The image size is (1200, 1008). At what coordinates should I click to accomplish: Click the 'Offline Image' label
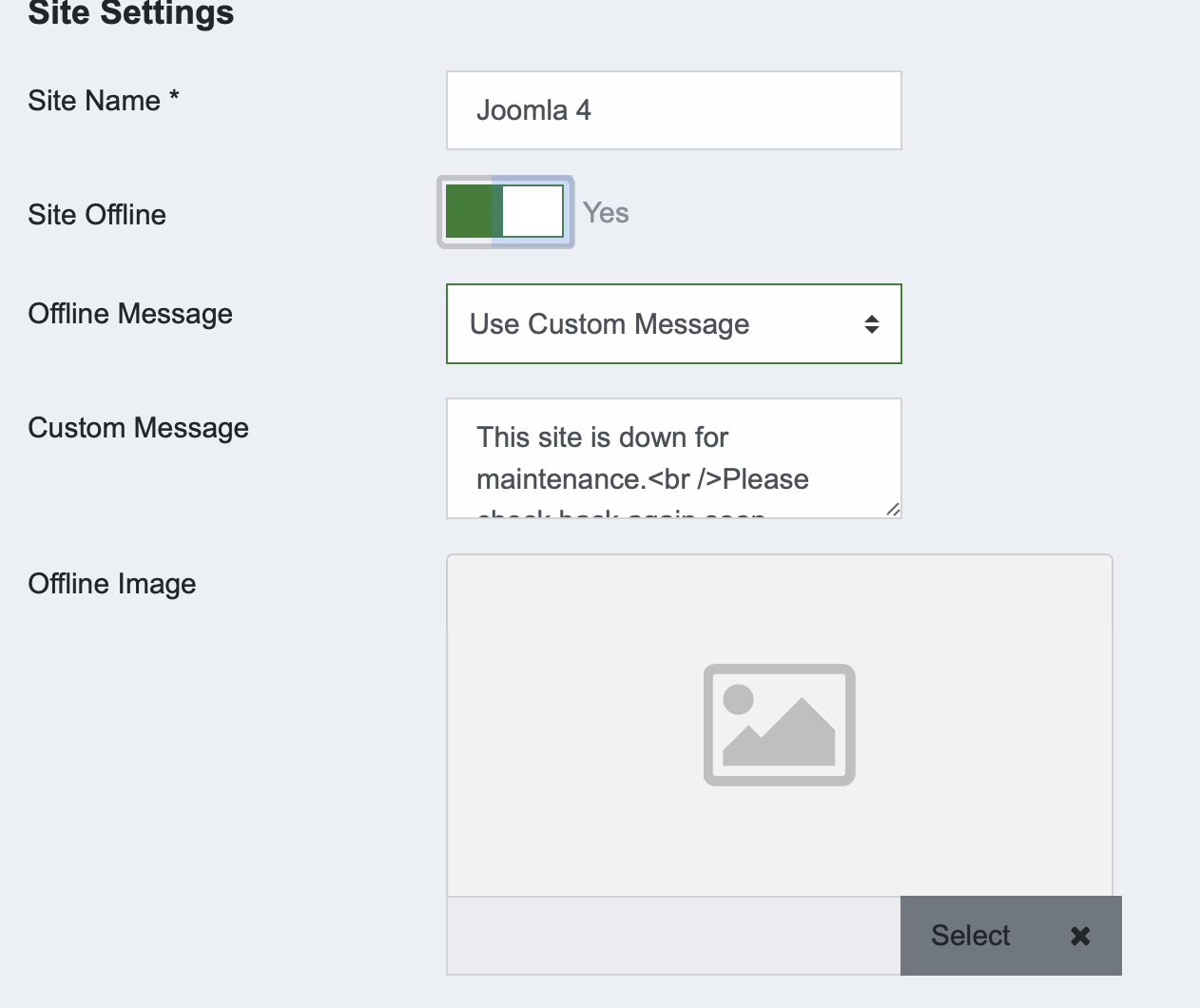click(112, 584)
